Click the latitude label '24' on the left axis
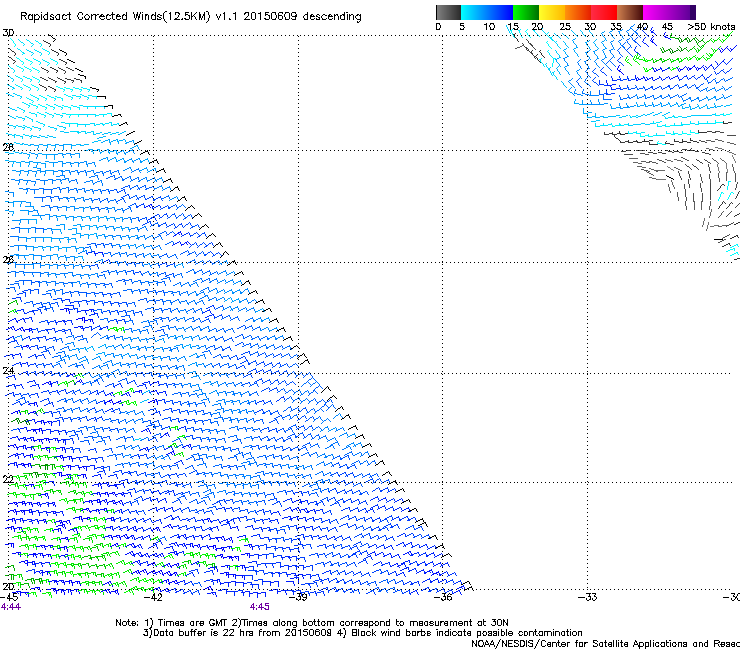740x650 pixels. pos(8,371)
